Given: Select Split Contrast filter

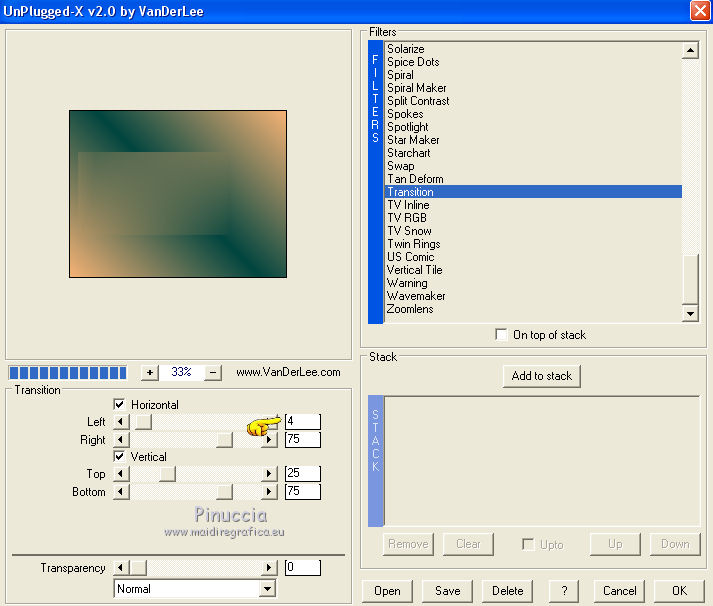Looking at the screenshot, I should point(418,101).
